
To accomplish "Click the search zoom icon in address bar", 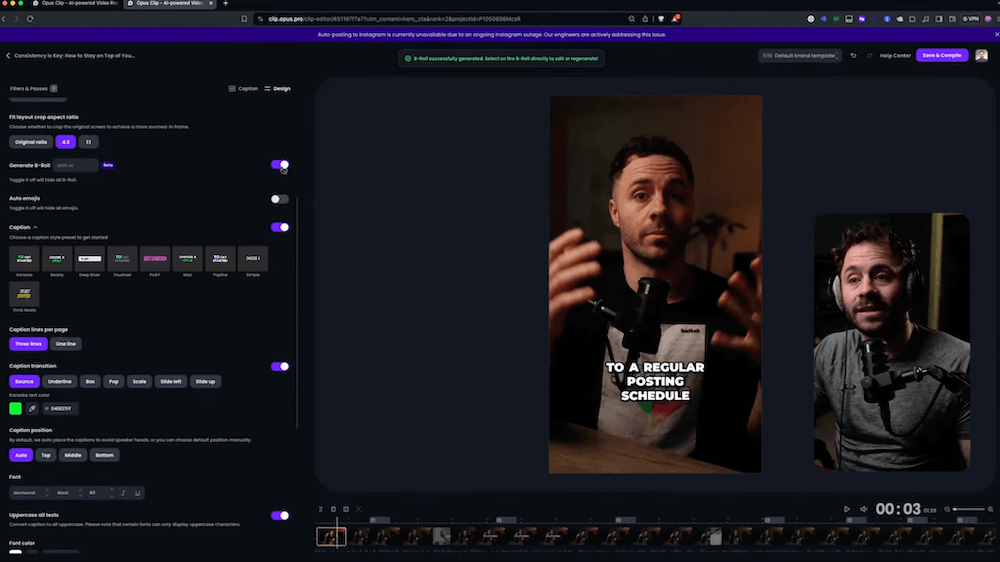I will click(631, 18).
